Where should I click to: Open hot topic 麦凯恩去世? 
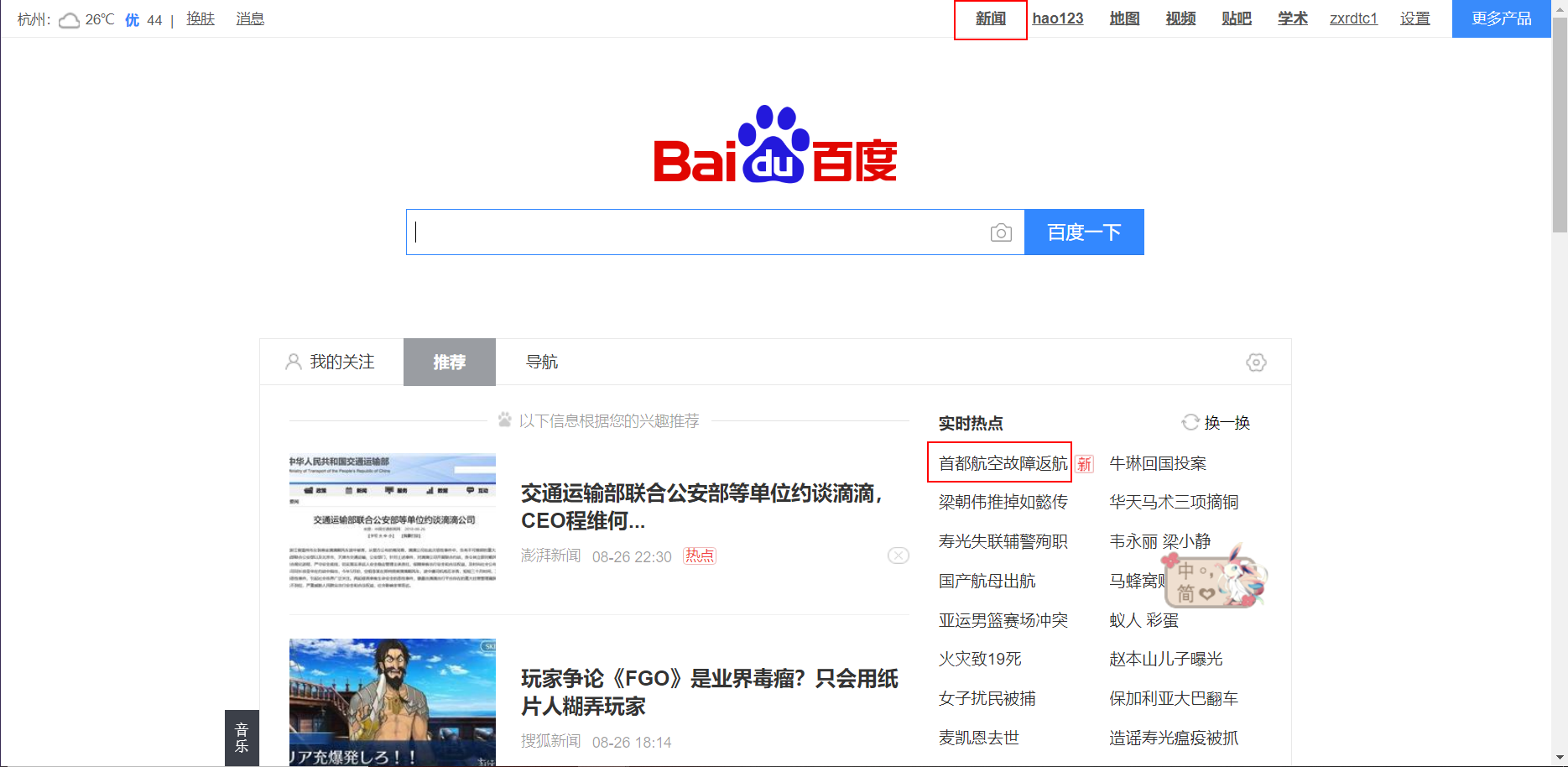(x=978, y=738)
